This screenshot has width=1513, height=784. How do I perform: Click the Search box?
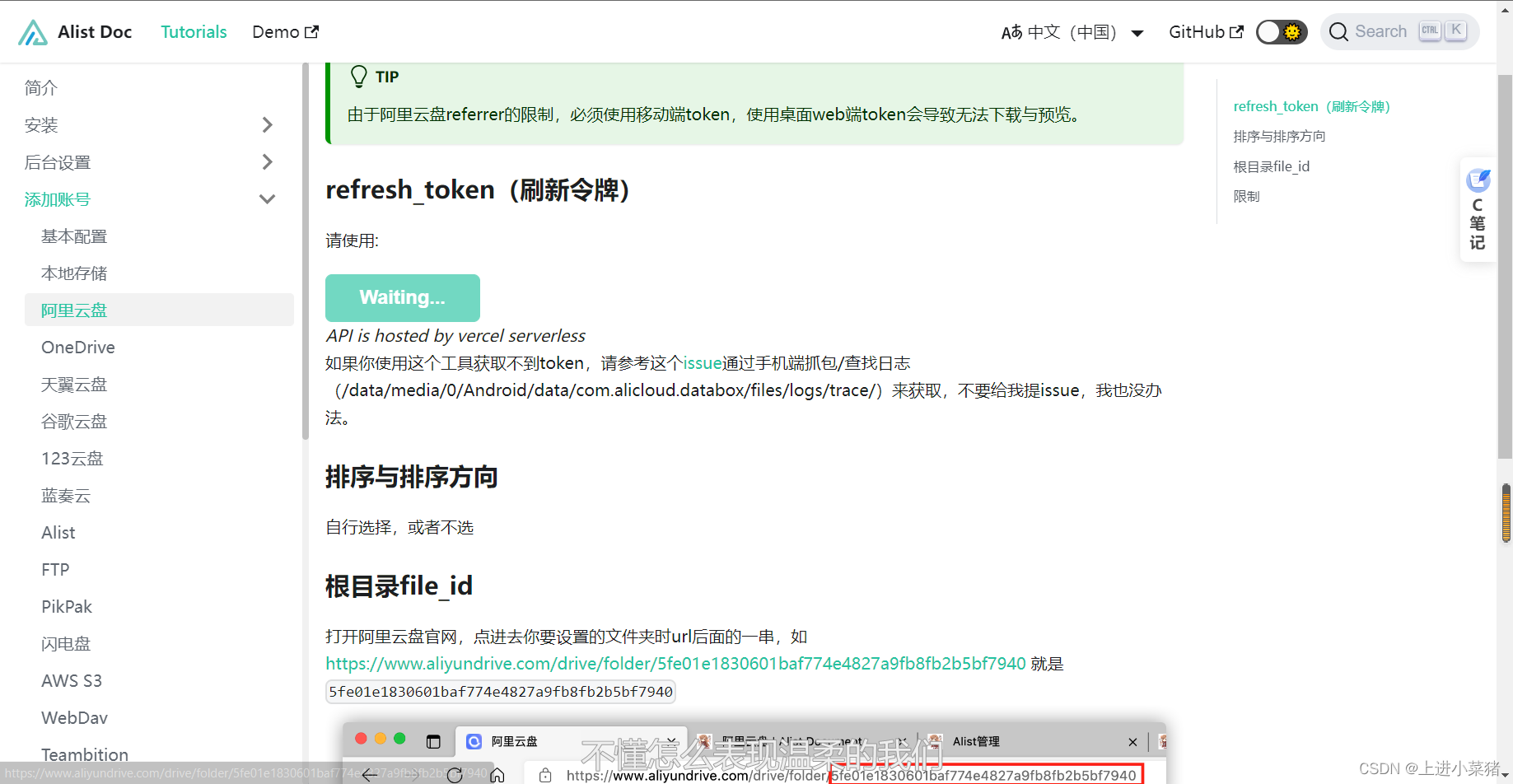[1399, 32]
